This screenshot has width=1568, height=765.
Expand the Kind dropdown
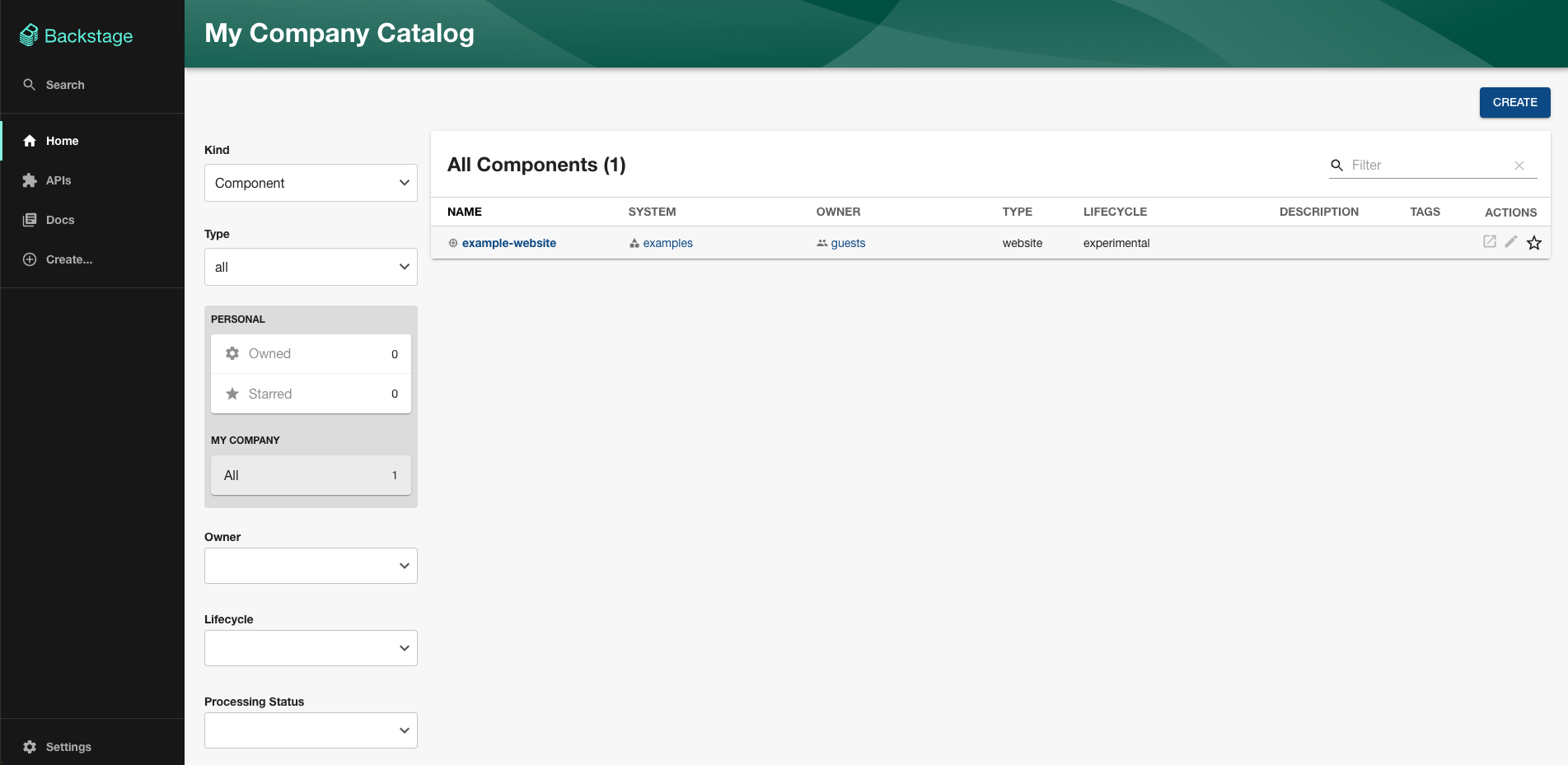pyautogui.click(x=311, y=183)
